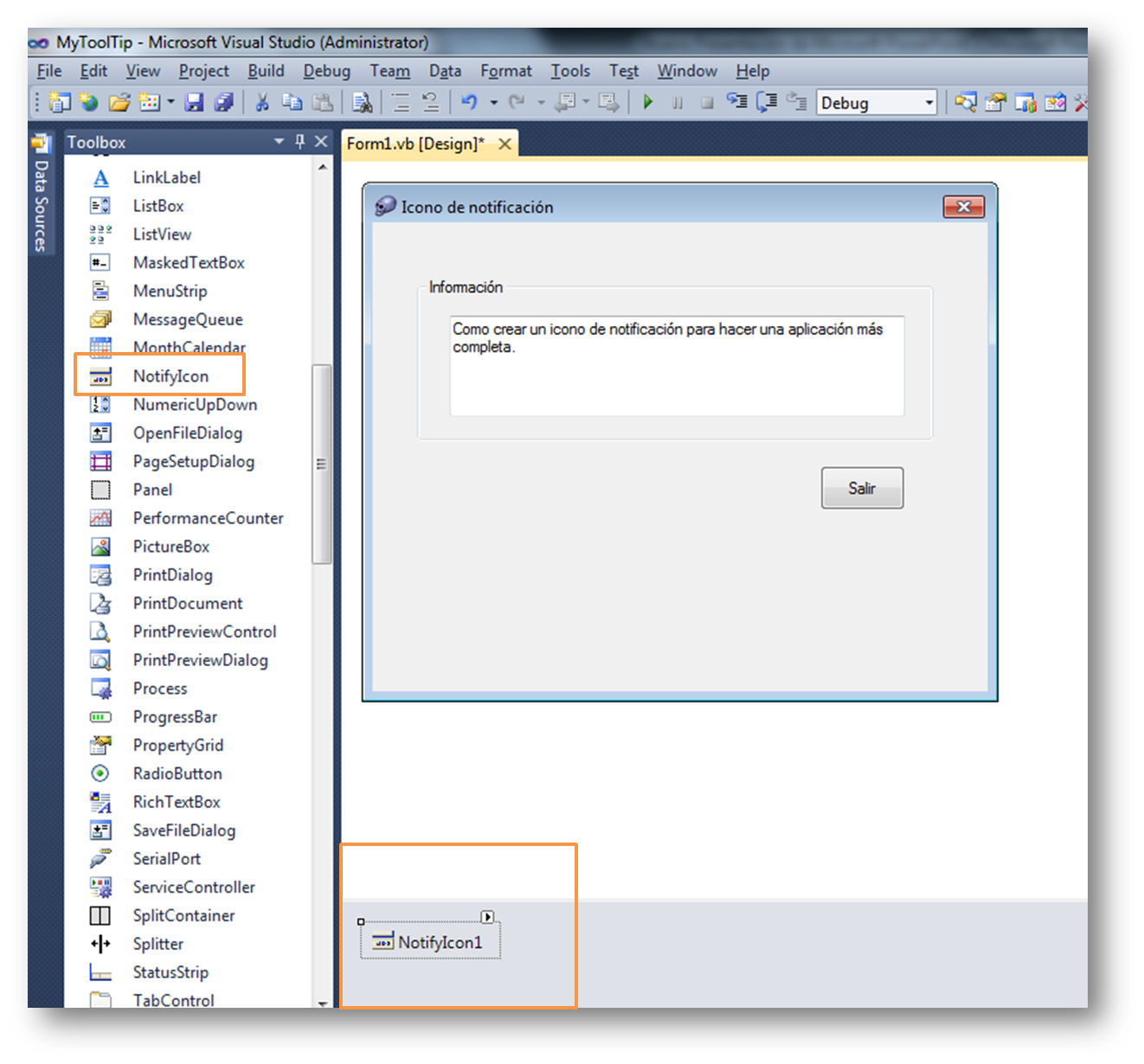Image resolution: width=1144 pixels, height=1064 pixels.
Task: Select the NotifyIcon1 component in the component tray
Action: point(437,941)
